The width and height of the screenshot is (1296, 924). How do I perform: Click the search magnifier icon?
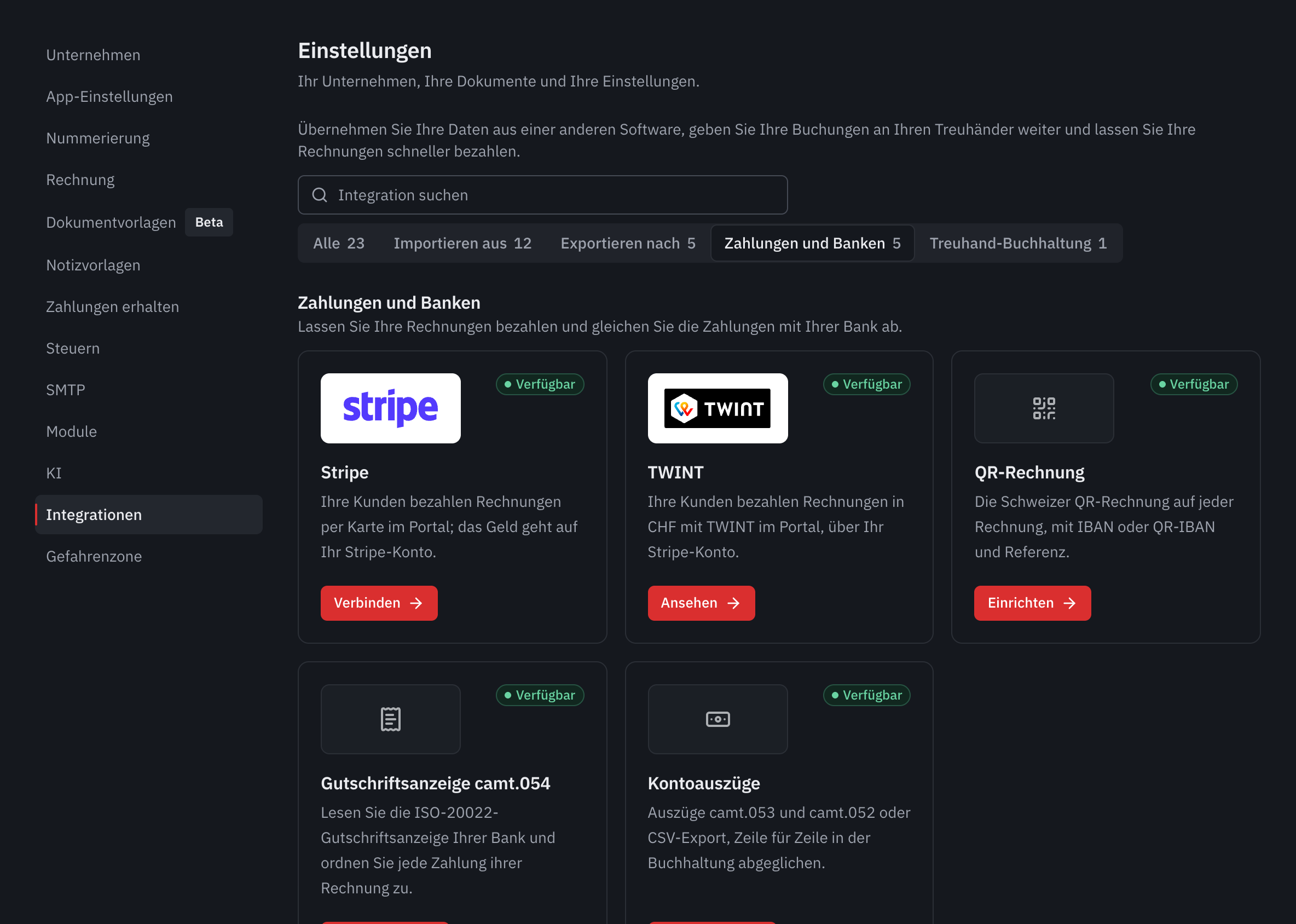point(320,194)
